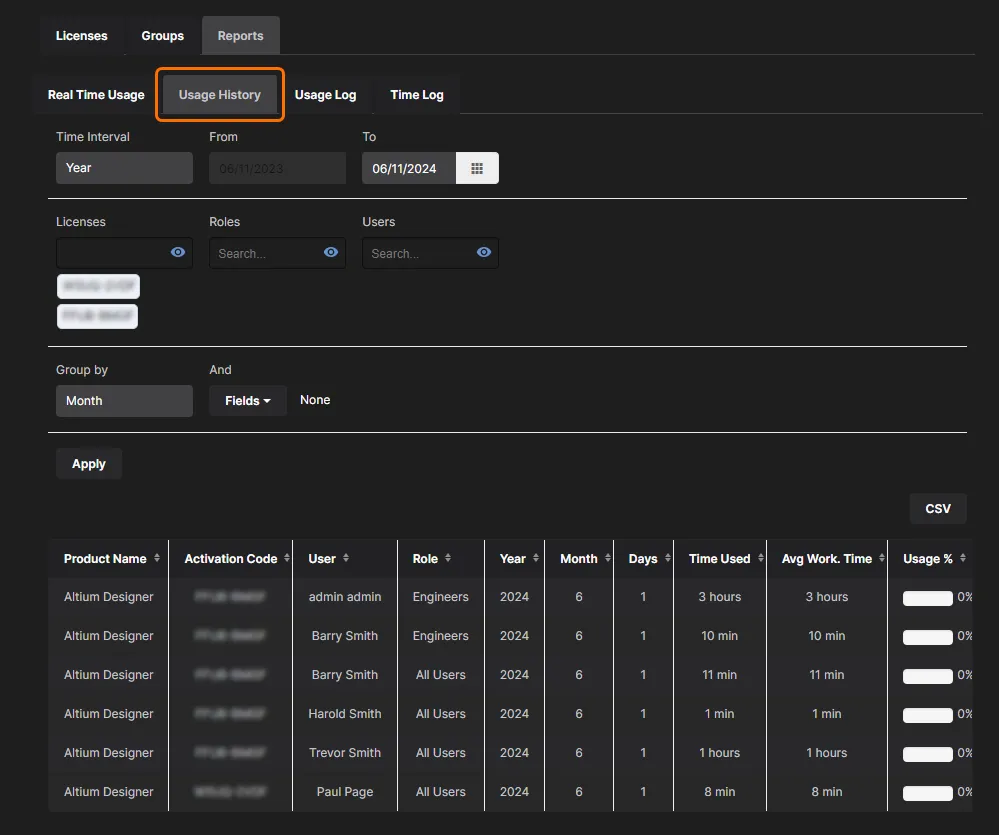The width and height of the screenshot is (999, 835).
Task: Click usage bar in Harold Smith row
Action: tap(928, 715)
